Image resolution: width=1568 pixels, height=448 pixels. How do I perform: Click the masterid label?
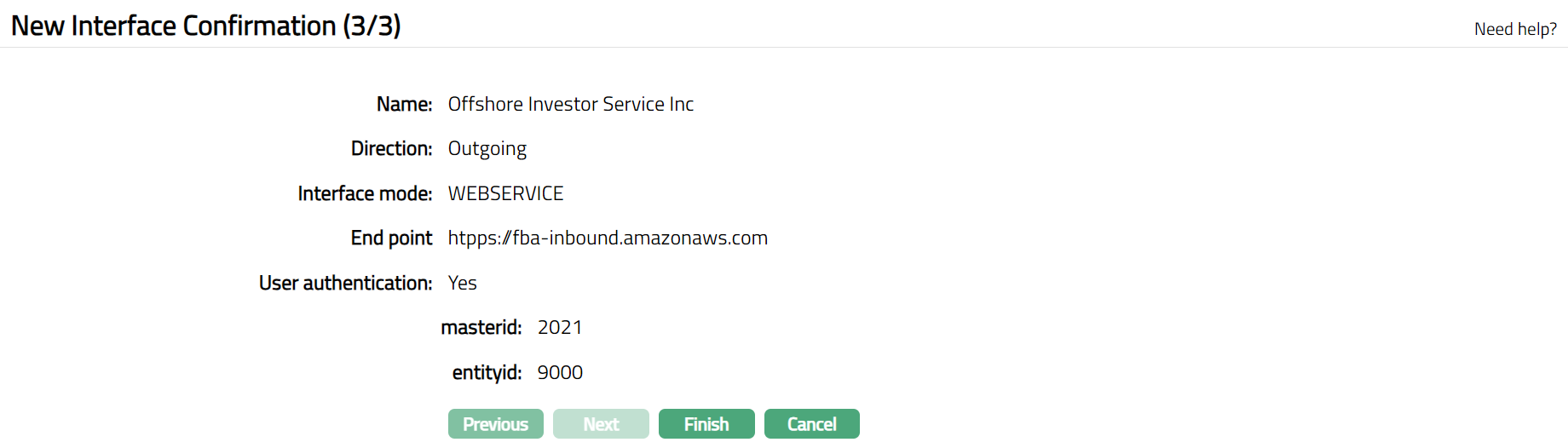481,327
